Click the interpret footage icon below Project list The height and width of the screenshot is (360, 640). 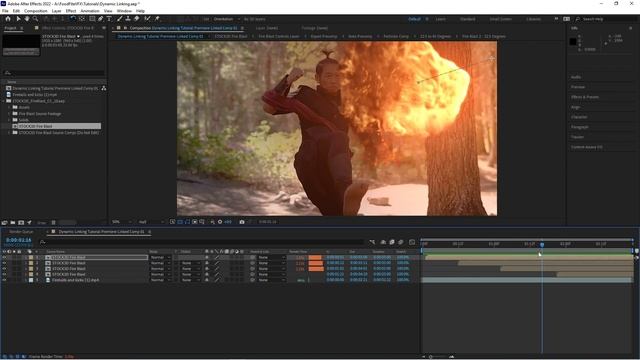click(4, 222)
